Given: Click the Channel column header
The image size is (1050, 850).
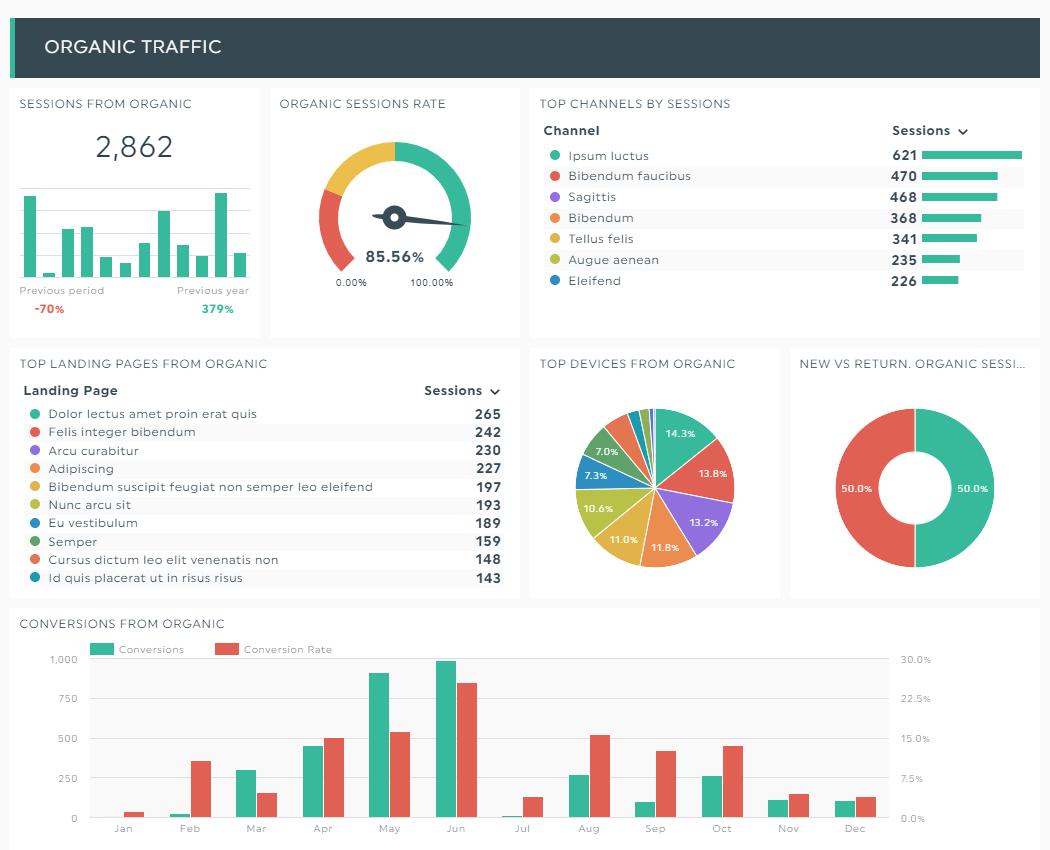Looking at the screenshot, I should (x=571, y=131).
